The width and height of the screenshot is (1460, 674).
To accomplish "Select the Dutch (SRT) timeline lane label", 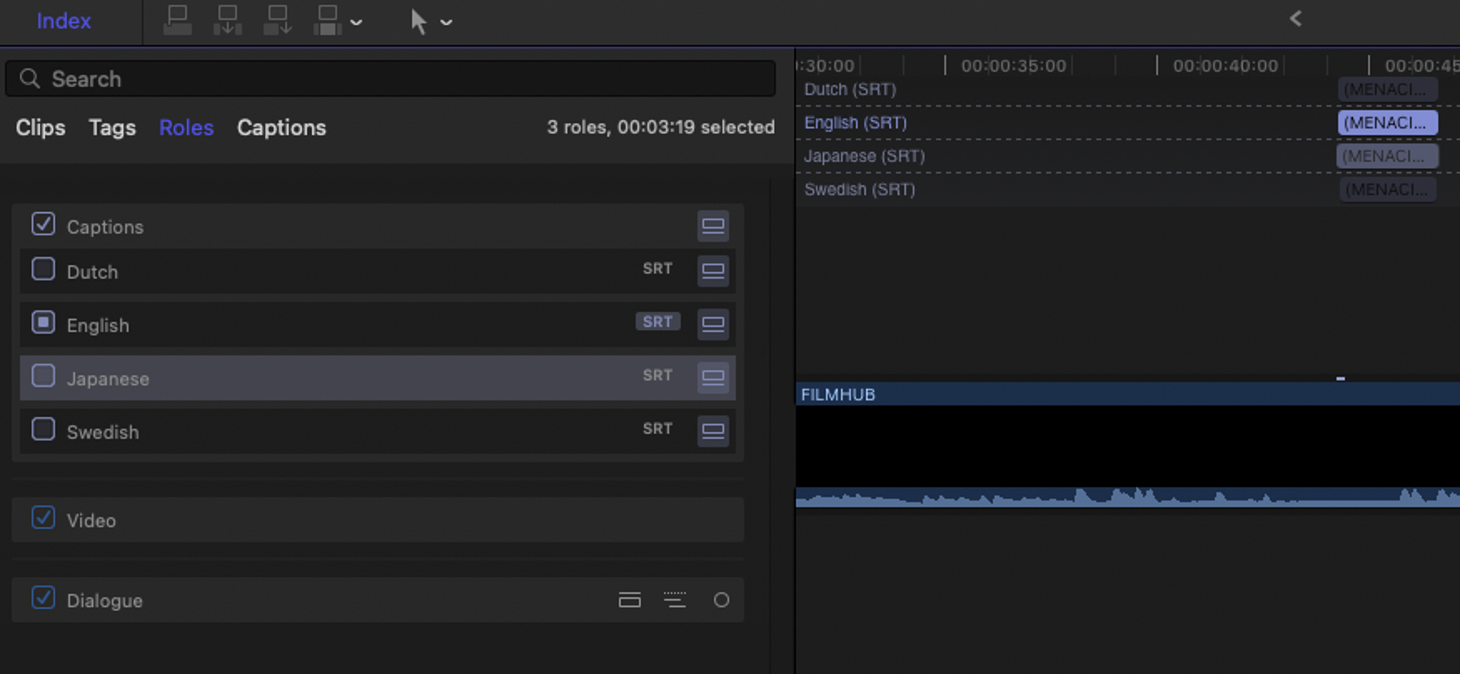I will pos(850,90).
